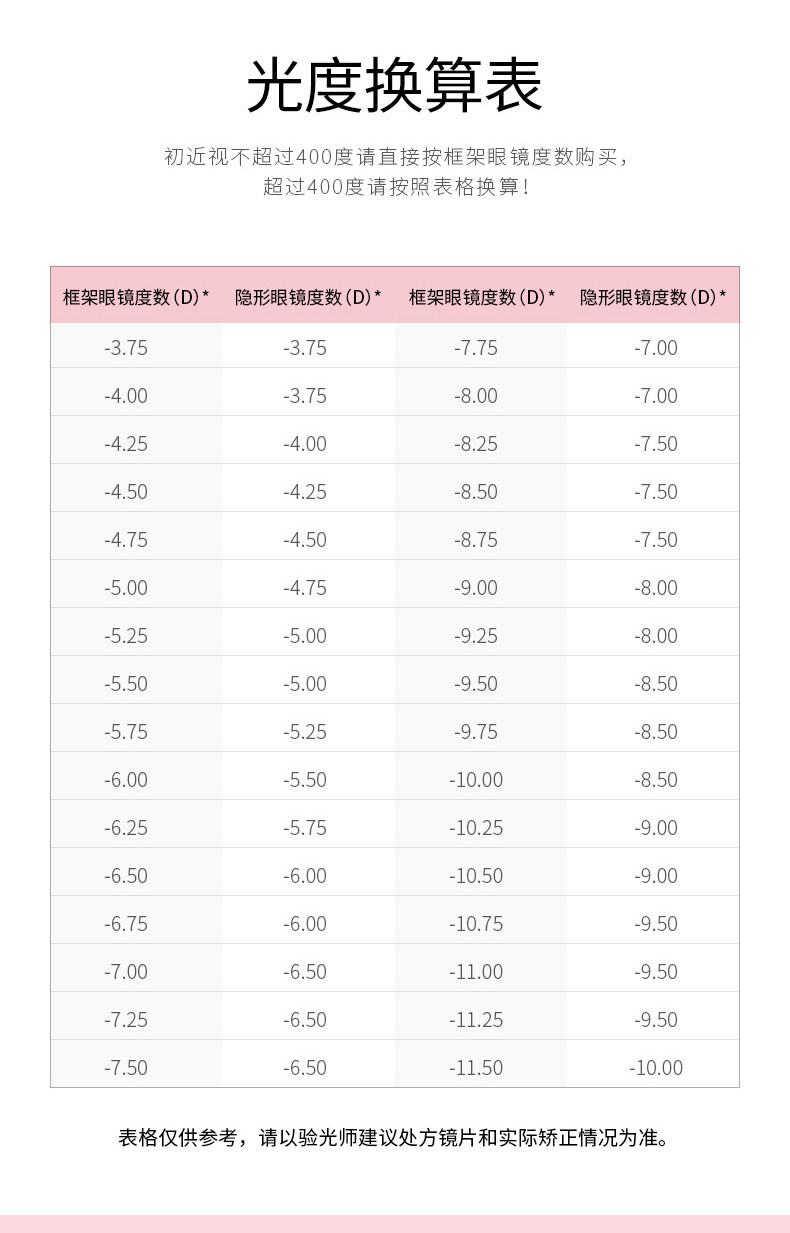Click the -8.75 frame glasses cell
Screen dimensions: 790x1233
[476, 540]
